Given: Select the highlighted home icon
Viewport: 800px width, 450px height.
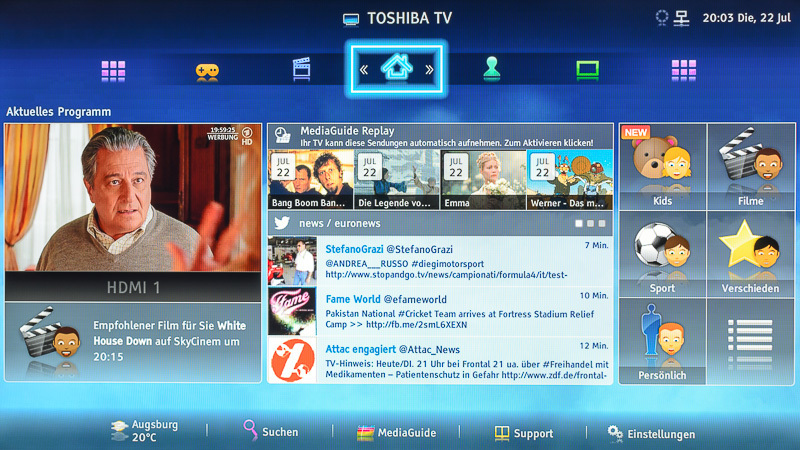Looking at the screenshot, I should (x=397, y=68).
